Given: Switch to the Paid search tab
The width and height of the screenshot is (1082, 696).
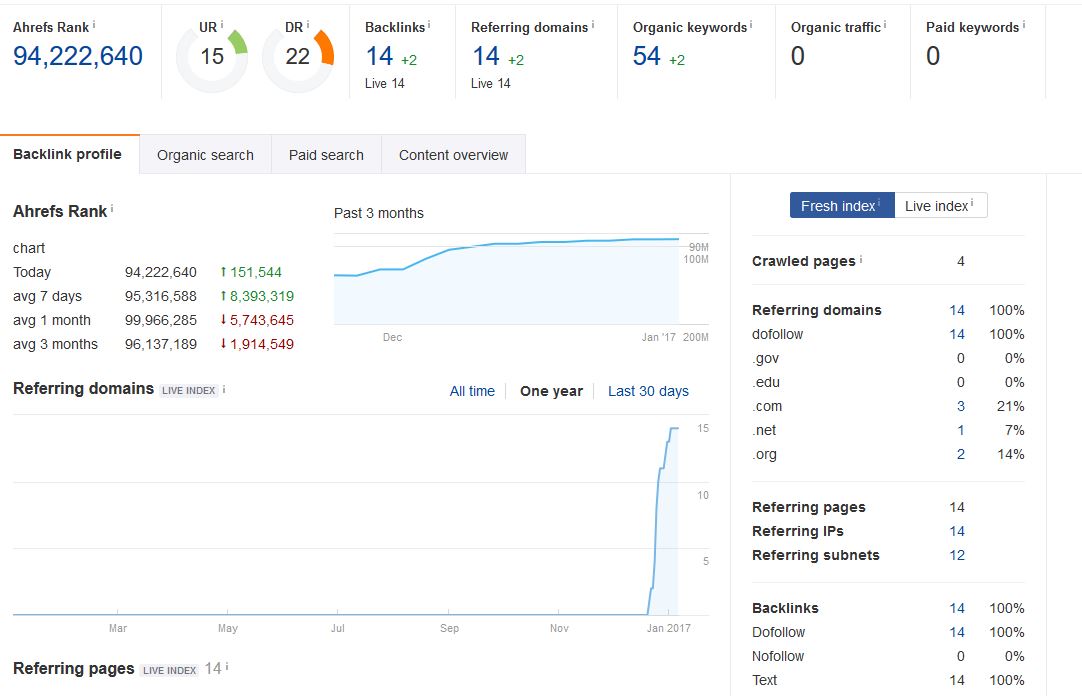Looking at the screenshot, I should pyautogui.click(x=326, y=155).
